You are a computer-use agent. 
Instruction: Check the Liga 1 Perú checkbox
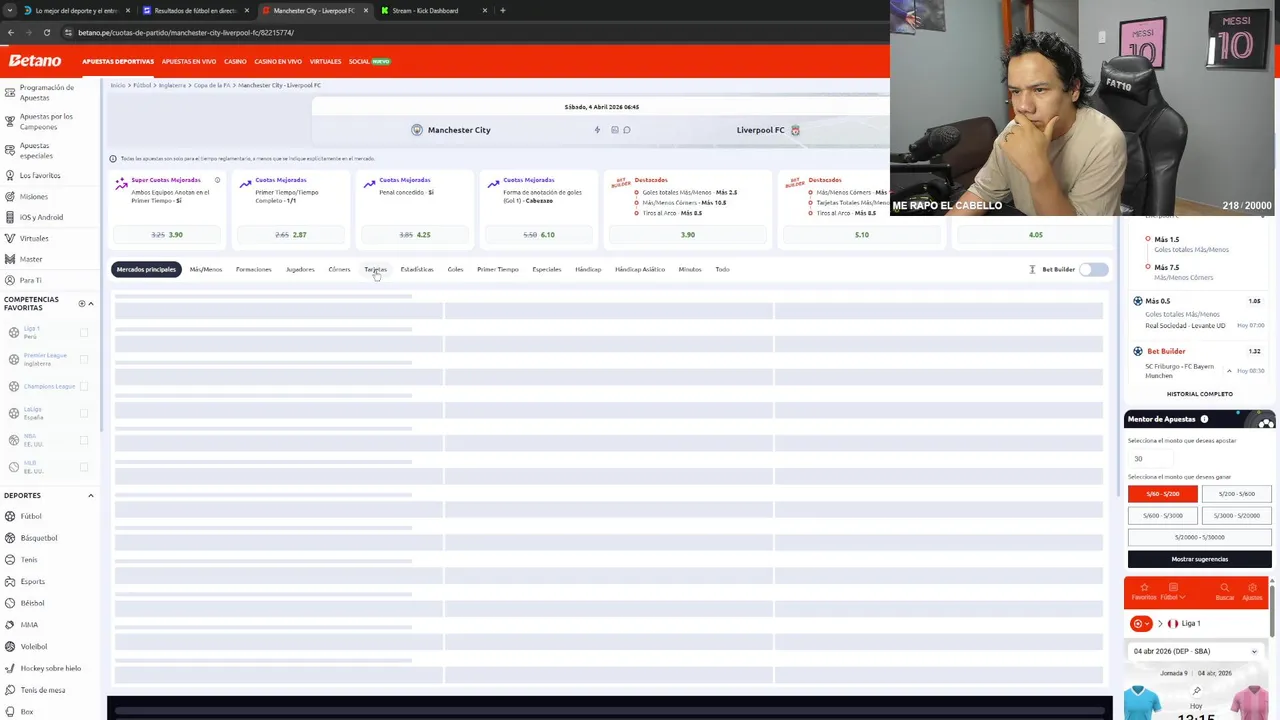[84, 333]
